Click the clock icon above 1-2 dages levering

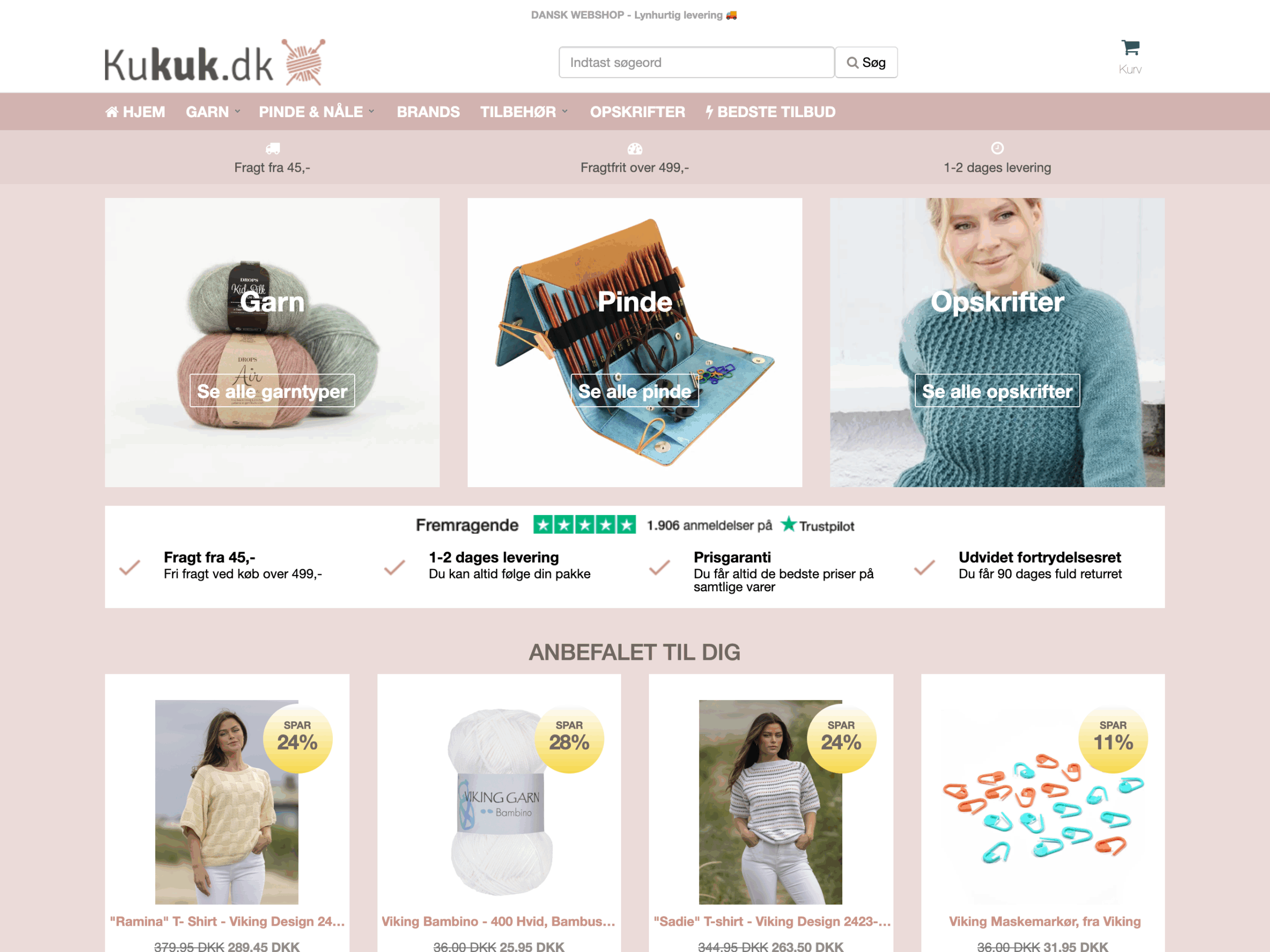tap(997, 148)
